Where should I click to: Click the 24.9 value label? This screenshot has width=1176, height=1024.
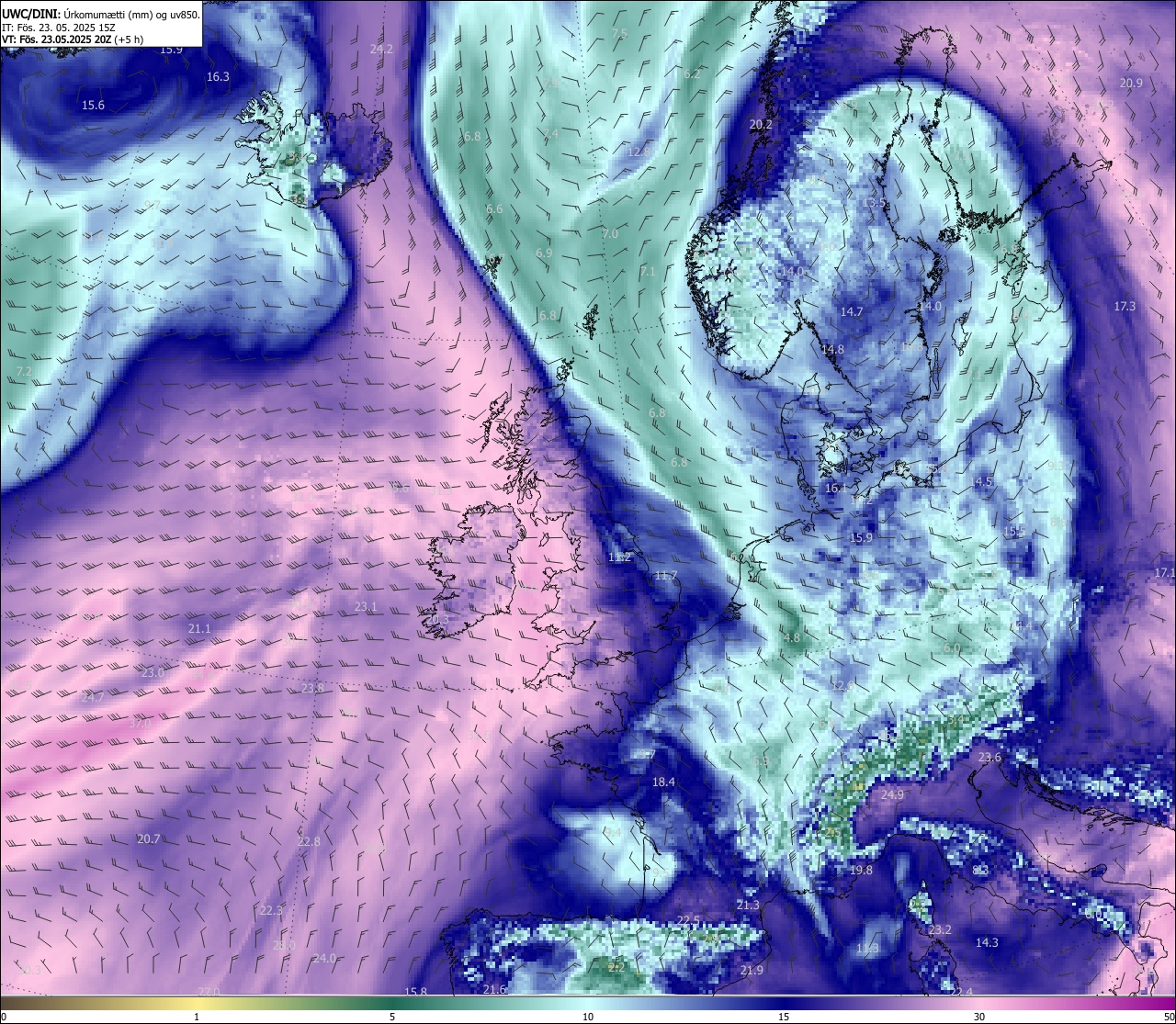tap(892, 795)
